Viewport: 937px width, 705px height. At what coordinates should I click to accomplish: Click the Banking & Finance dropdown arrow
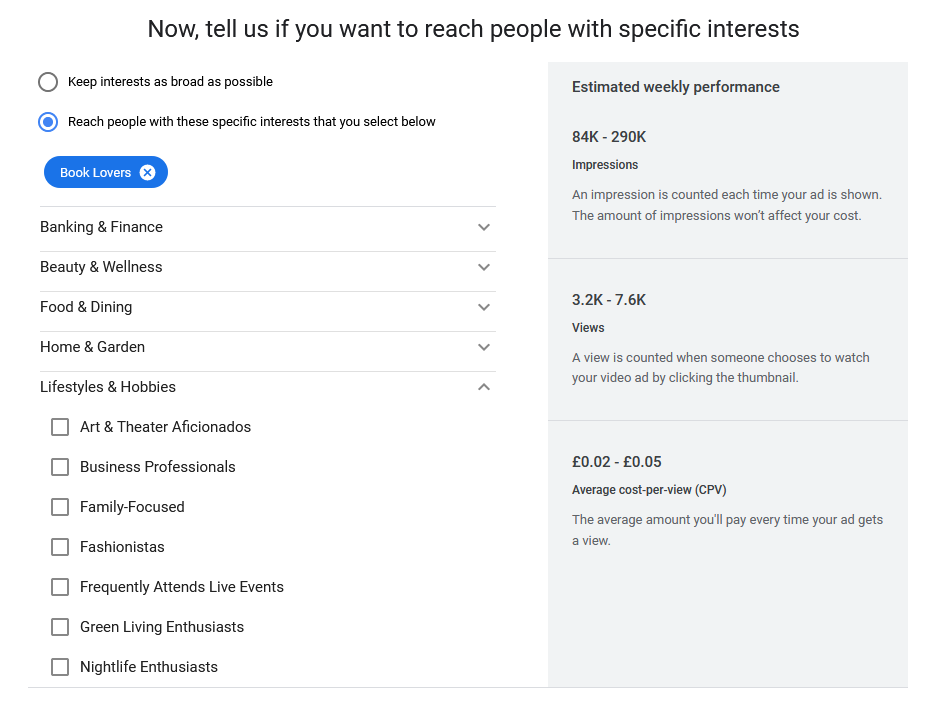coord(484,228)
